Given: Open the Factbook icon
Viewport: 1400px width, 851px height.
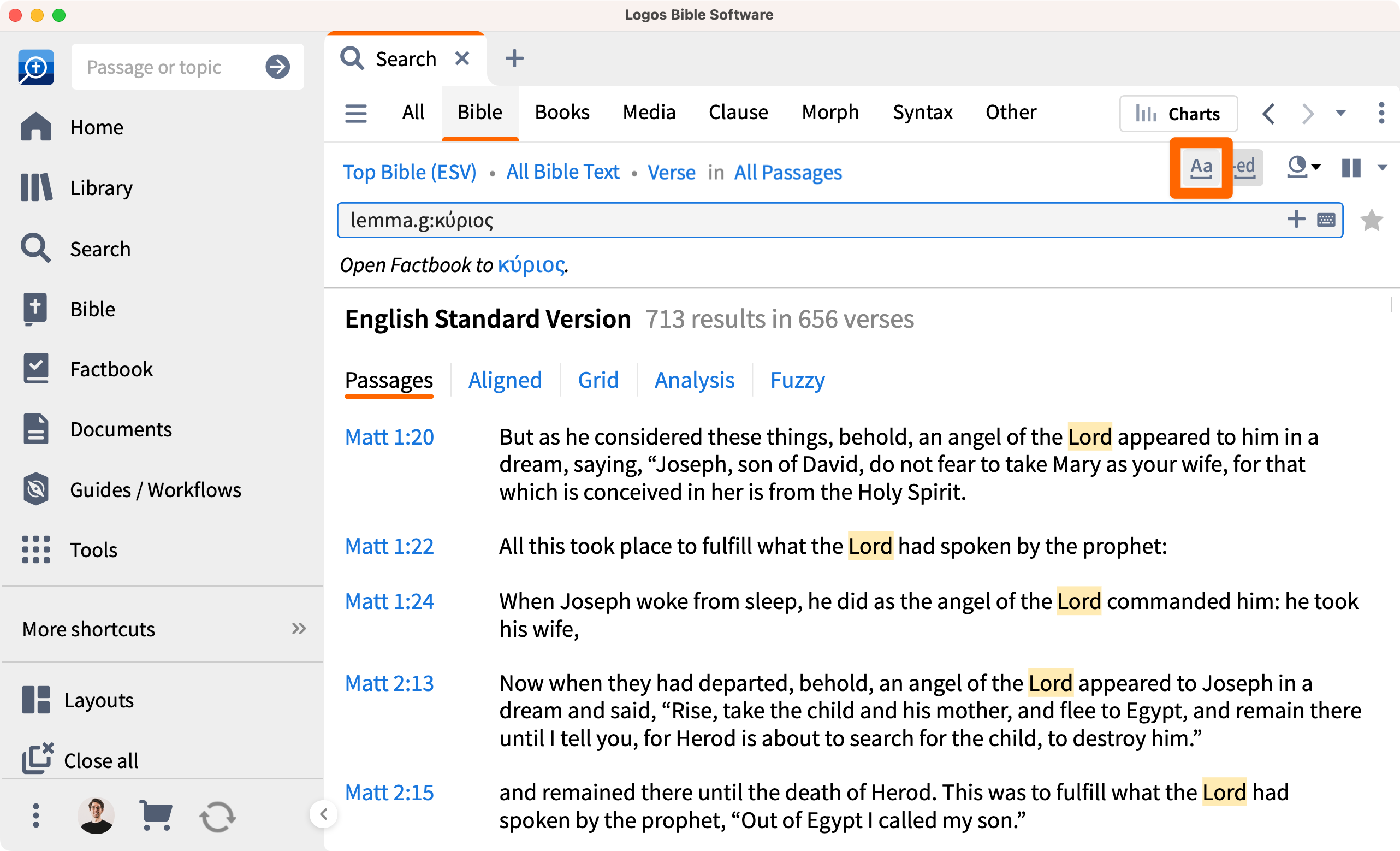Looking at the screenshot, I should point(36,369).
